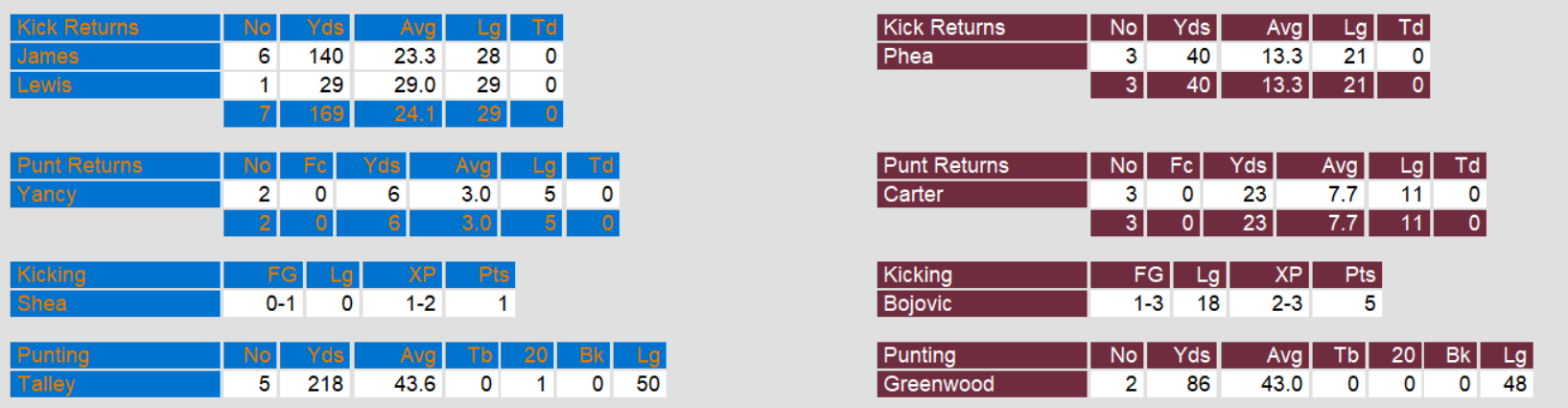Click kicker Shea's name
Image resolution: width=1568 pixels, height=408 pixels.
pyautogui.click(x=42, y=304)
